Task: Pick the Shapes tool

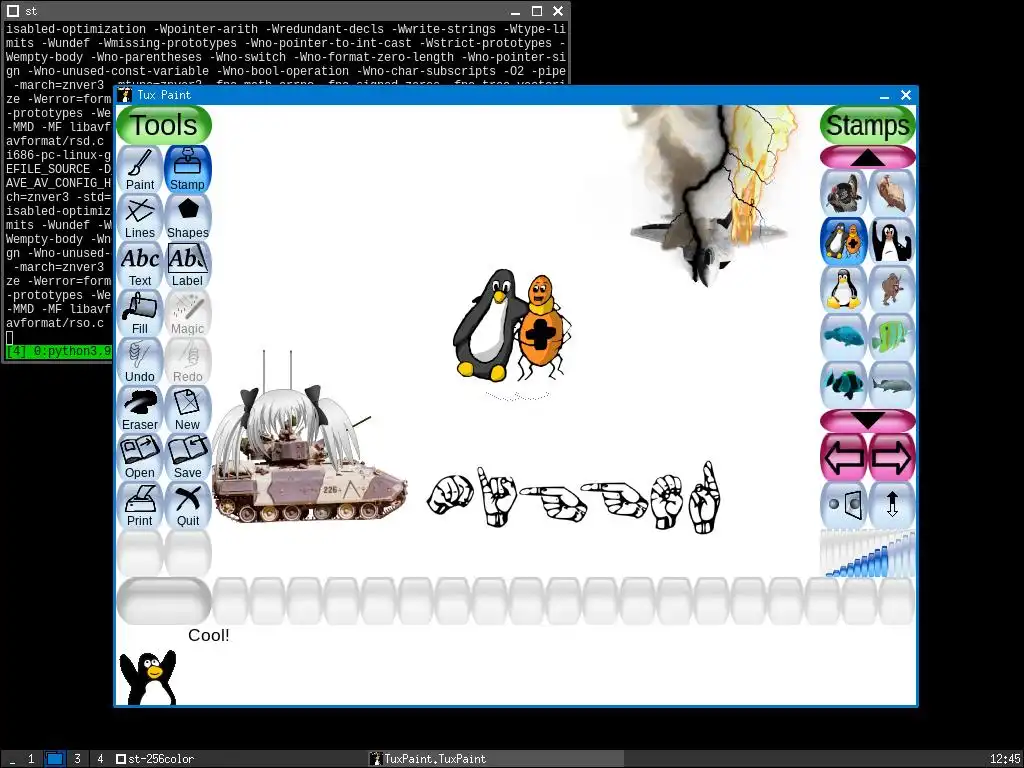Action: [187, 217]
